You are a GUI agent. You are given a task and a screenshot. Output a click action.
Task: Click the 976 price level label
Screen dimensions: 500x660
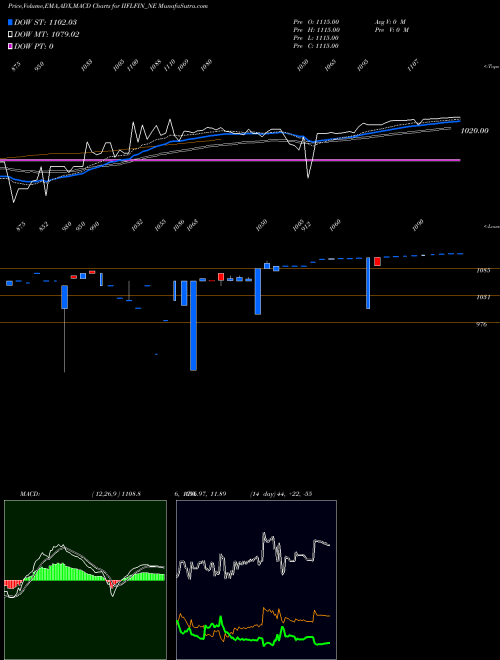481,325
